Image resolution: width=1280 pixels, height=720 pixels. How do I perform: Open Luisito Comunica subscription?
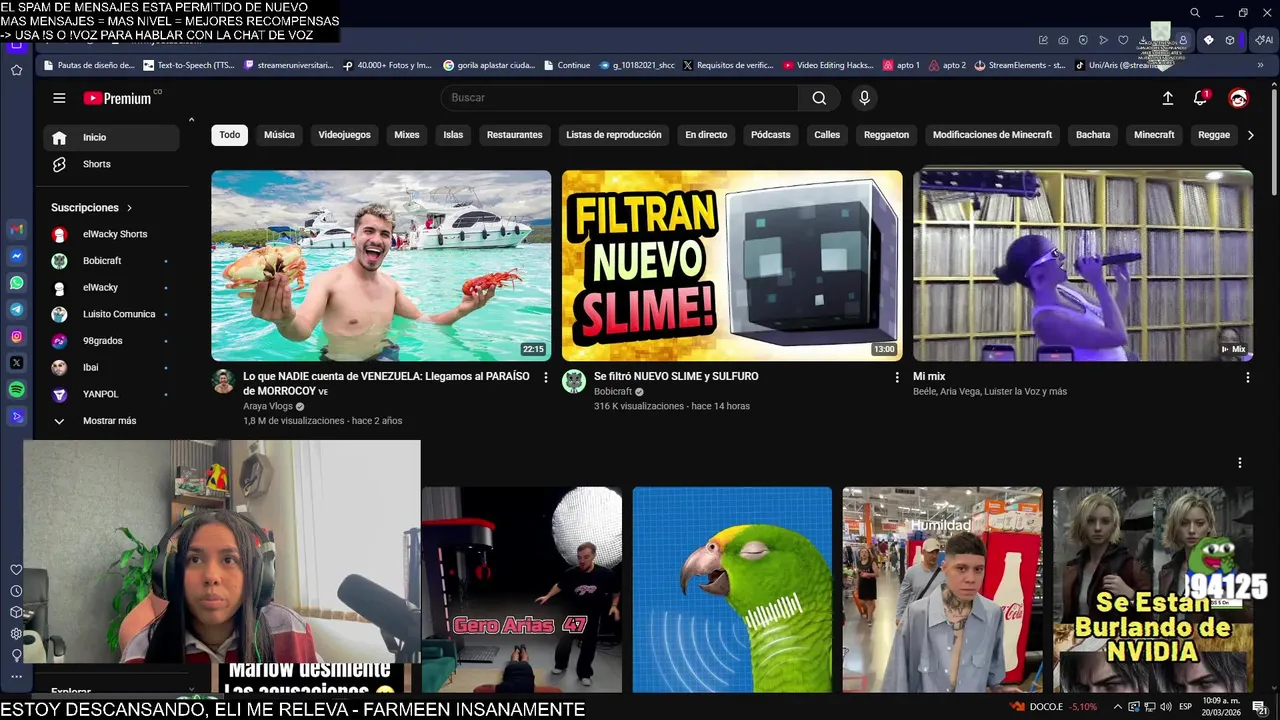(111, 314)
